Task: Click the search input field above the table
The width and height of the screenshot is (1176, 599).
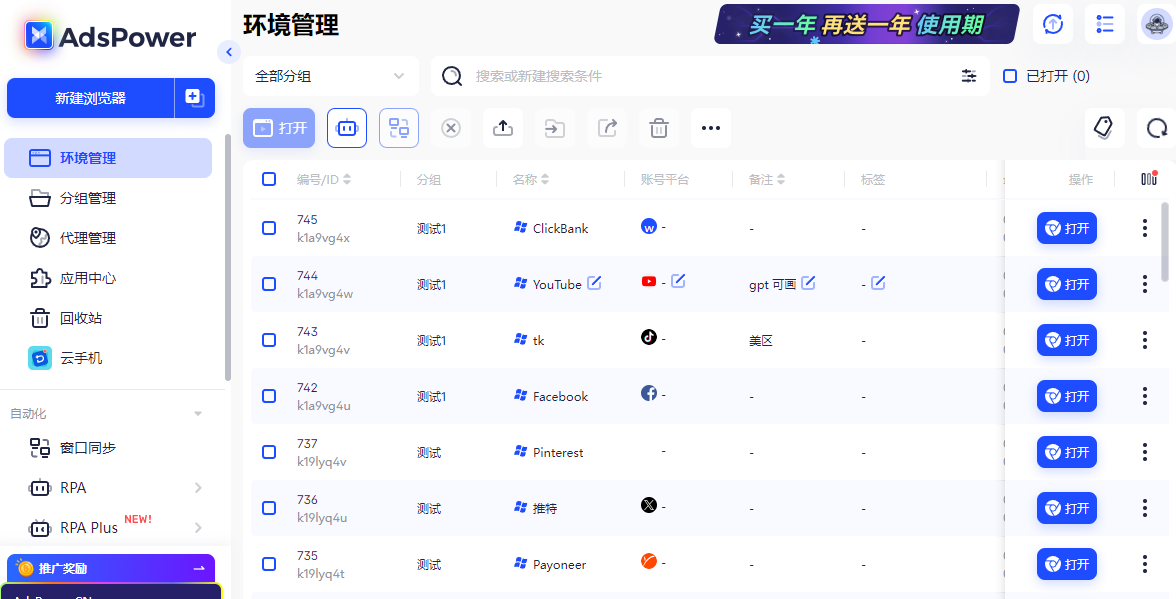Action: click(x=650, y=75)
